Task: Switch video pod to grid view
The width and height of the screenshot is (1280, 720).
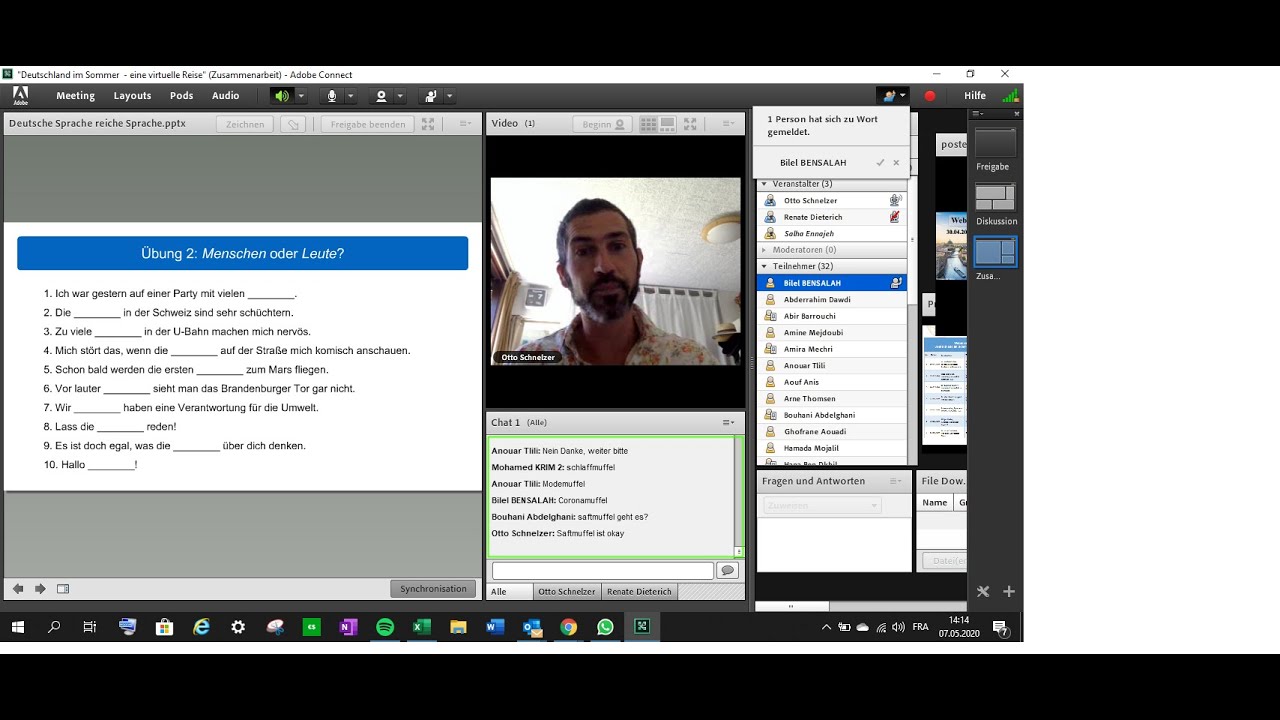Action: coord(649,124)
